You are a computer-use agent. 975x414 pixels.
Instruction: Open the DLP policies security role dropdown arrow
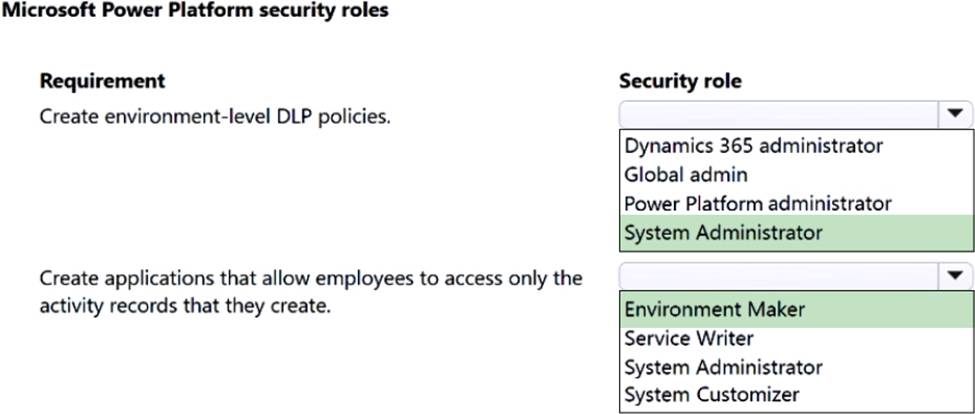955,114
